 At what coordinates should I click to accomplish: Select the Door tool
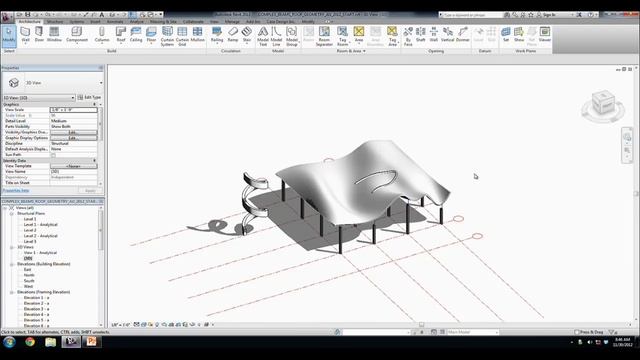coord(39,34)
